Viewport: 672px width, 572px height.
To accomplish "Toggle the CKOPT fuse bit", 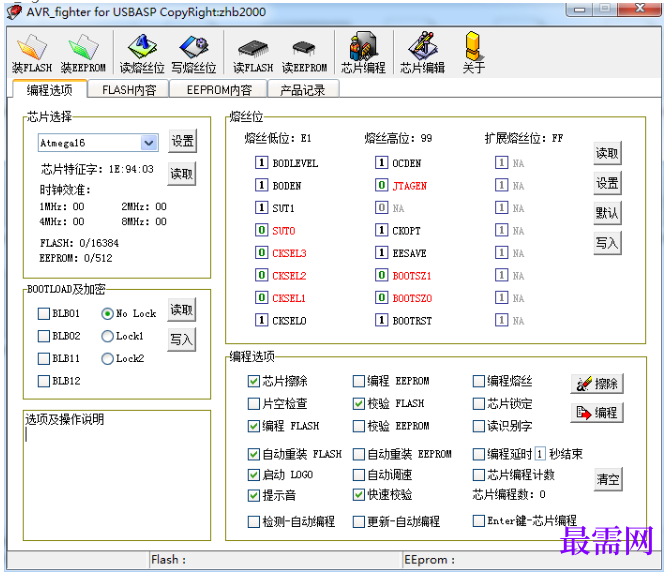I will (x=381, y=231).
